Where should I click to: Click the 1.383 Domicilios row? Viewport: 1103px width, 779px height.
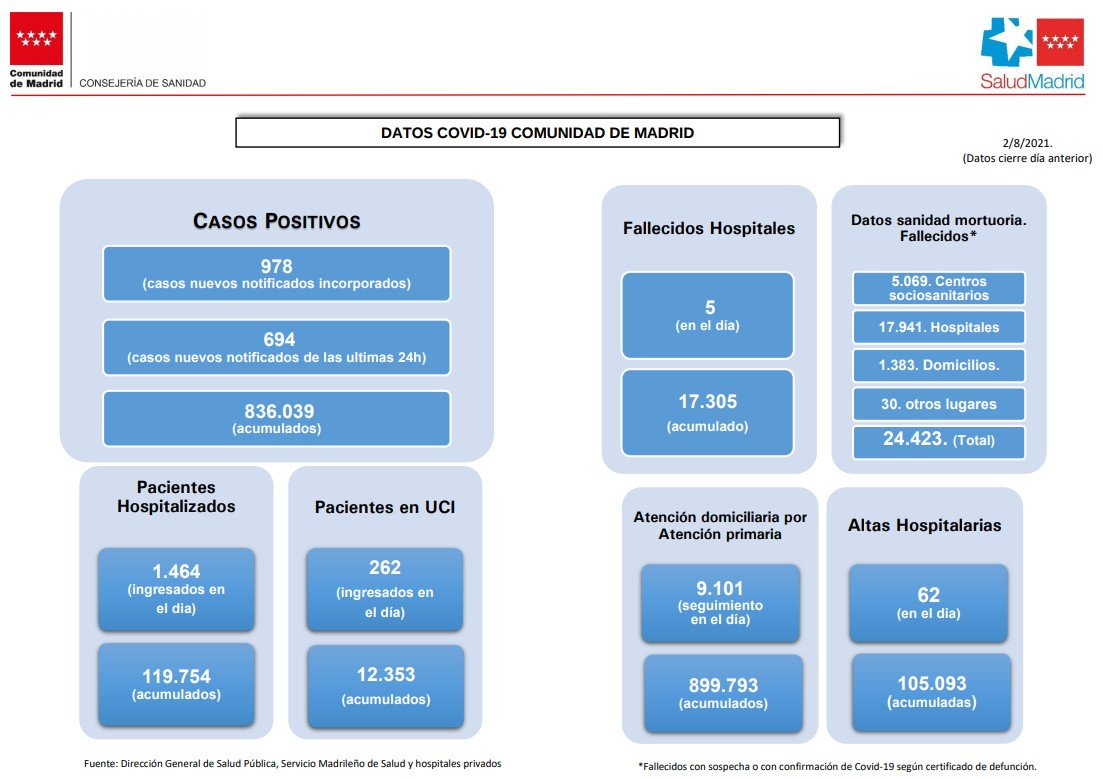(x=939, y=365)
